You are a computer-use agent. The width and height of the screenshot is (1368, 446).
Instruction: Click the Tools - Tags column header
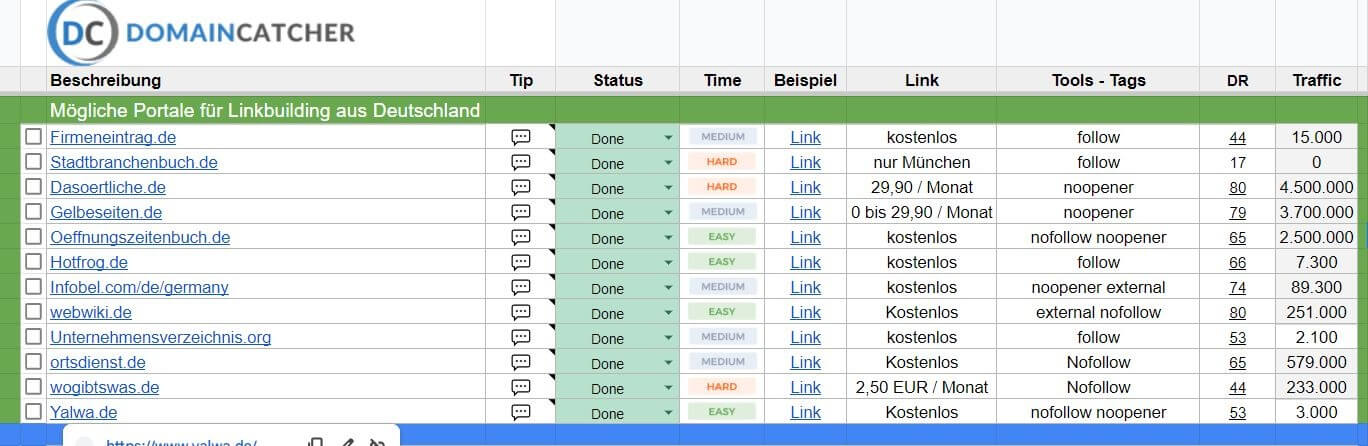tap(1098, 80)
